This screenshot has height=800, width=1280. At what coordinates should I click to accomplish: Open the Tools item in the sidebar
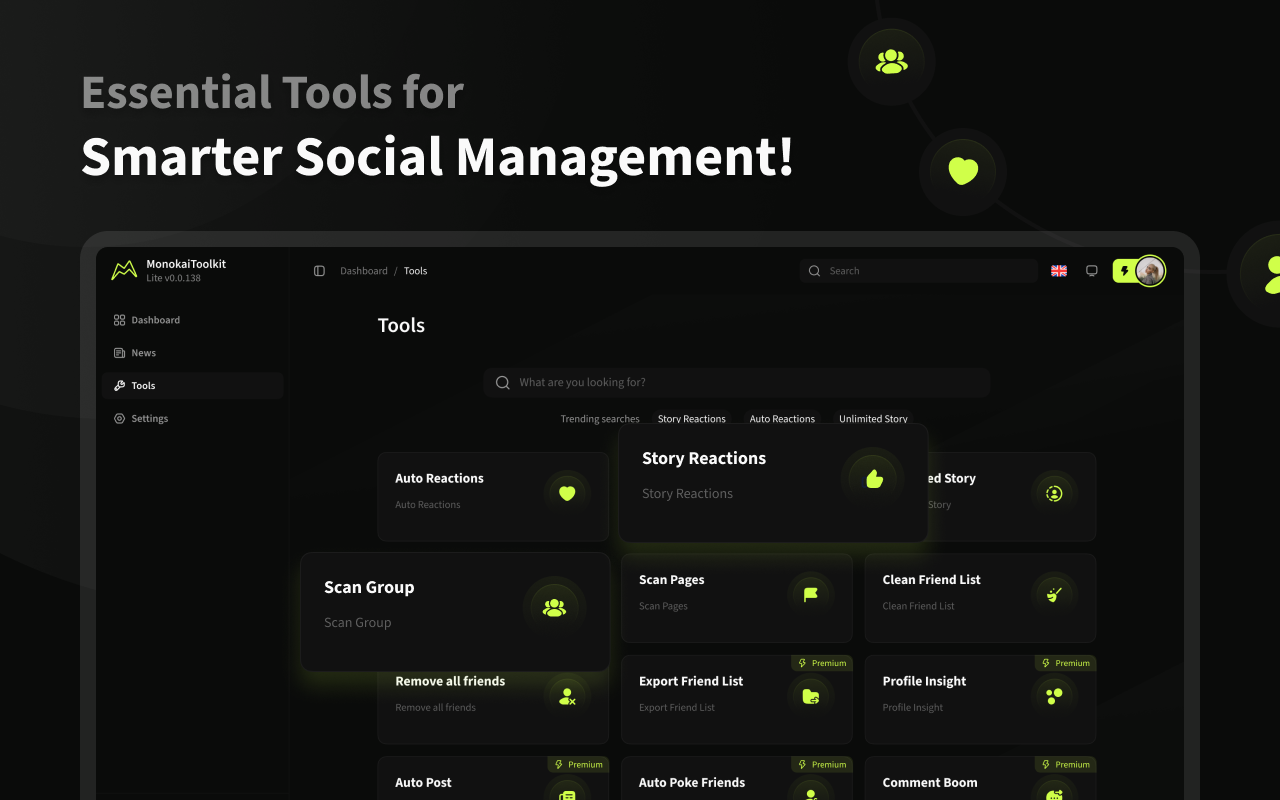[193, 386]
